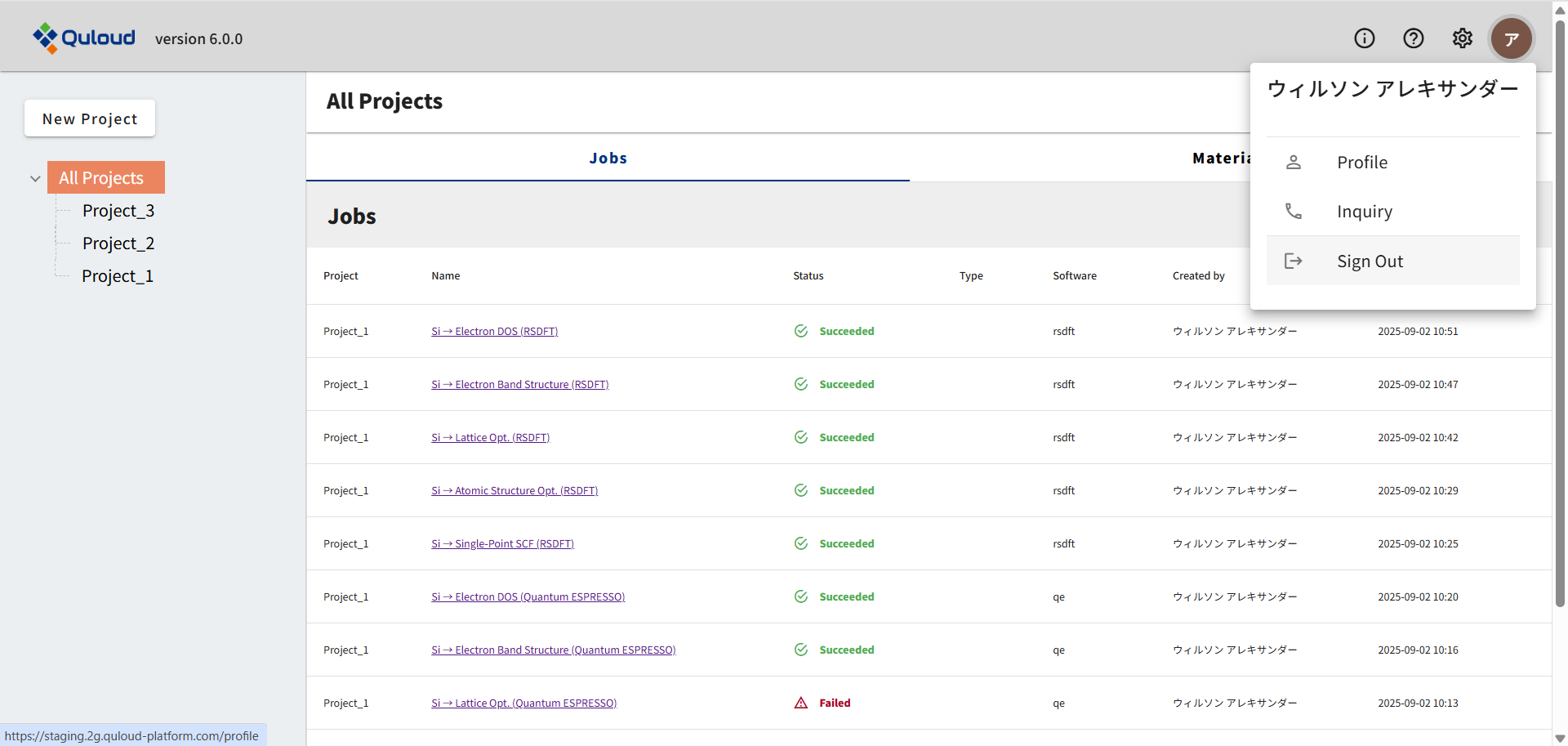
Task: Open help via question mark icon
Action: point(1413,38)
